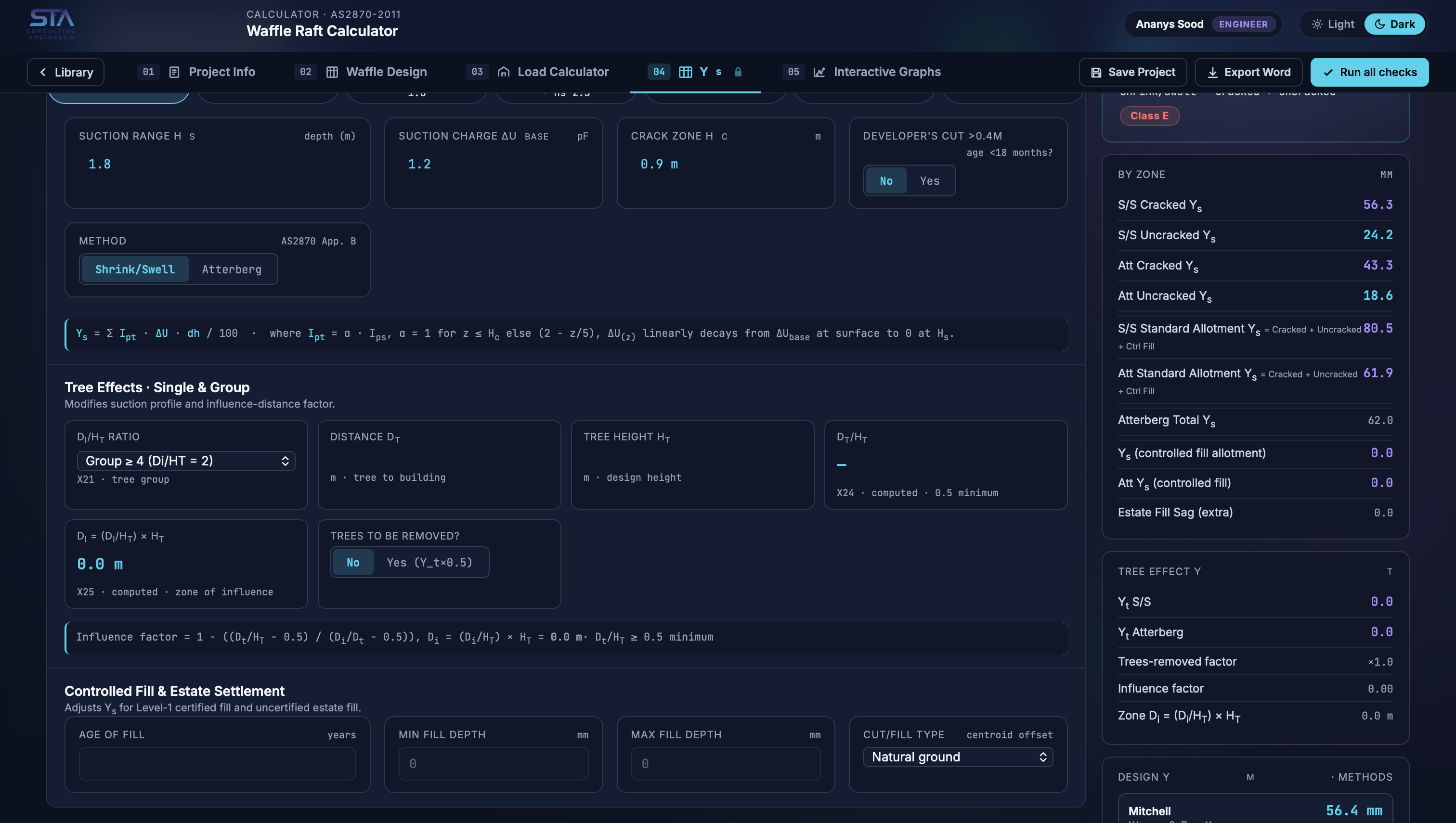The image size is (1456, 823).
Task: Click the S/S Uncracked Ys value 24.2
Action: tap(1378, 234)
